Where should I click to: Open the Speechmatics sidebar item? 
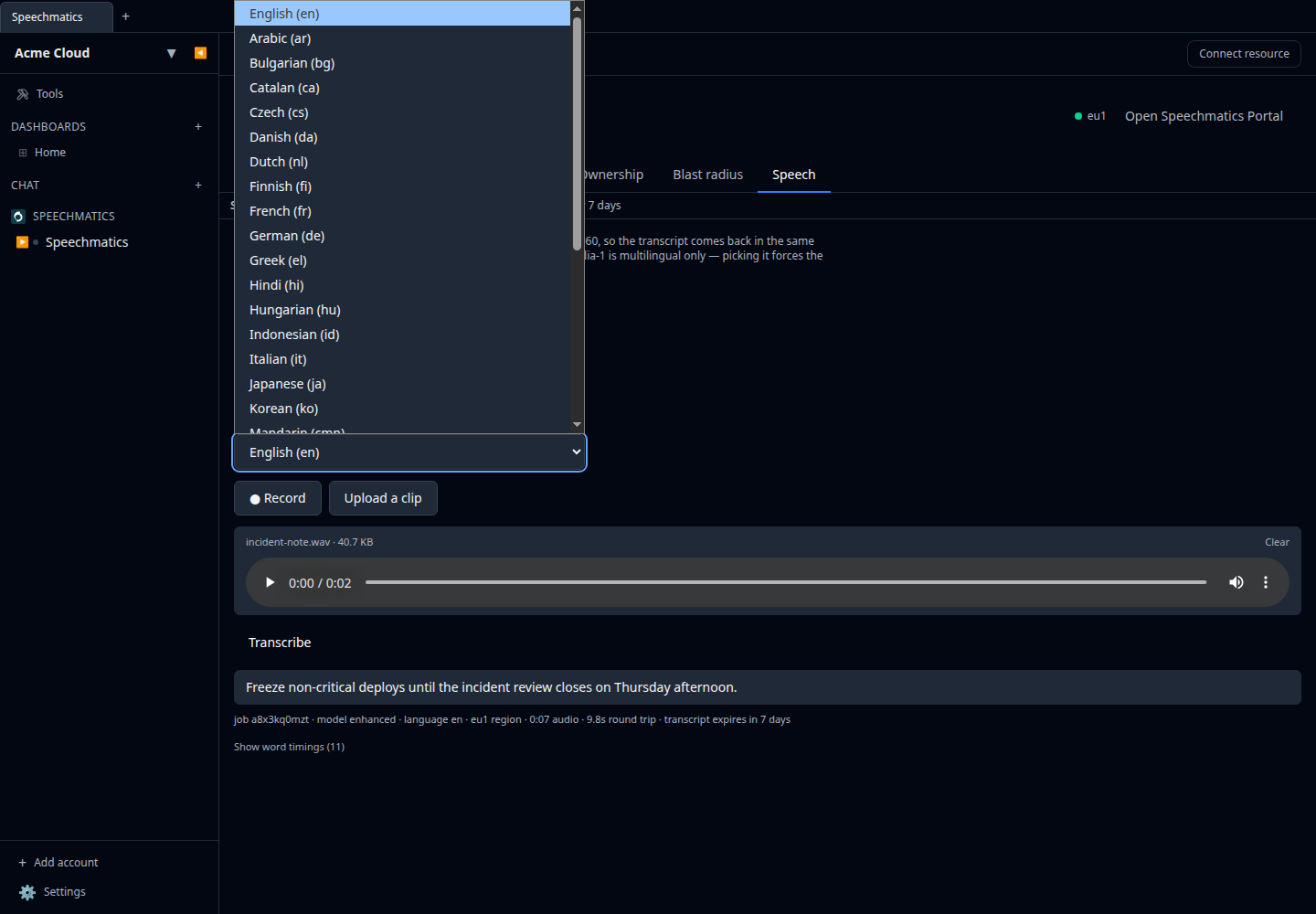(x=87, y=242)
